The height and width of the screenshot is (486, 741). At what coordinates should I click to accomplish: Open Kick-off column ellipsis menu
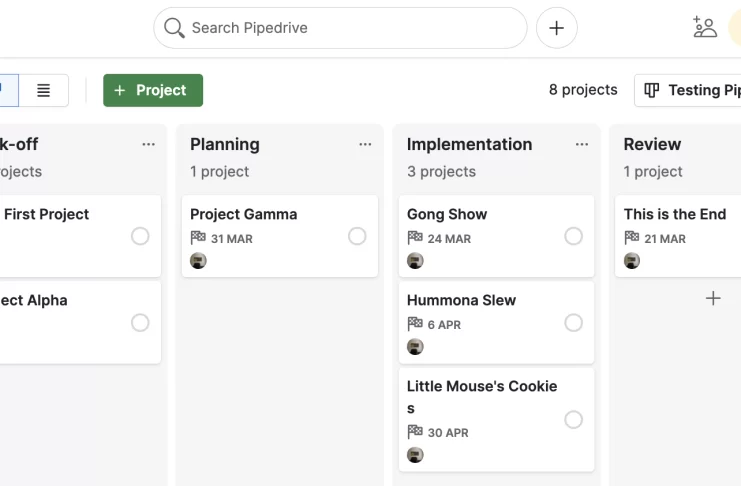148,144
